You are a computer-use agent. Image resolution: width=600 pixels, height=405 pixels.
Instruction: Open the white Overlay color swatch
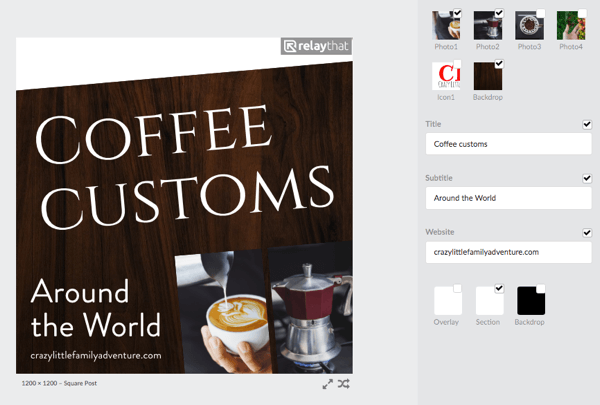[x=448, y=301]
